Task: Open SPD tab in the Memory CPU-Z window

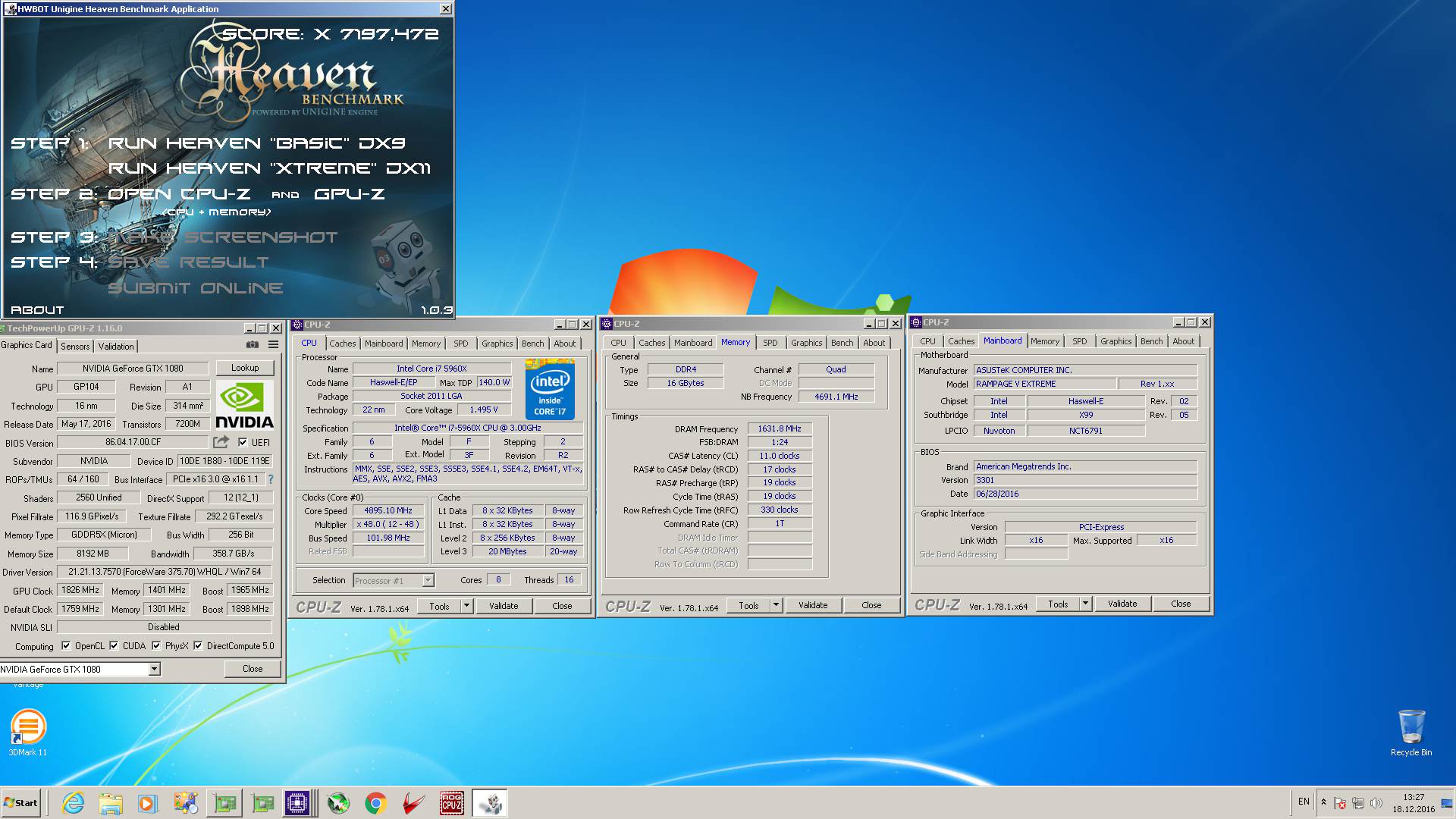Action: coord(770,343)
